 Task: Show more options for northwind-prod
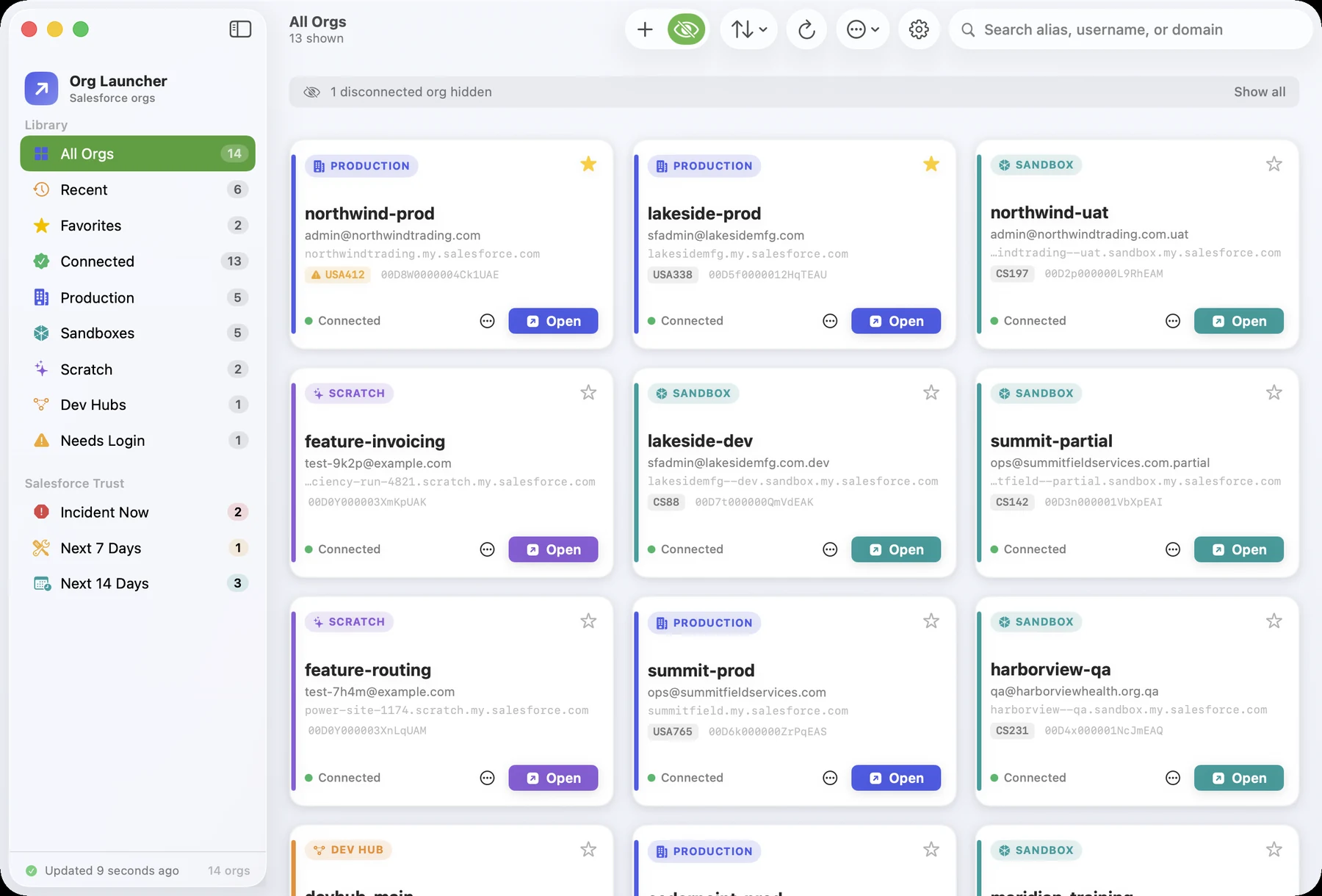(487, 321)
